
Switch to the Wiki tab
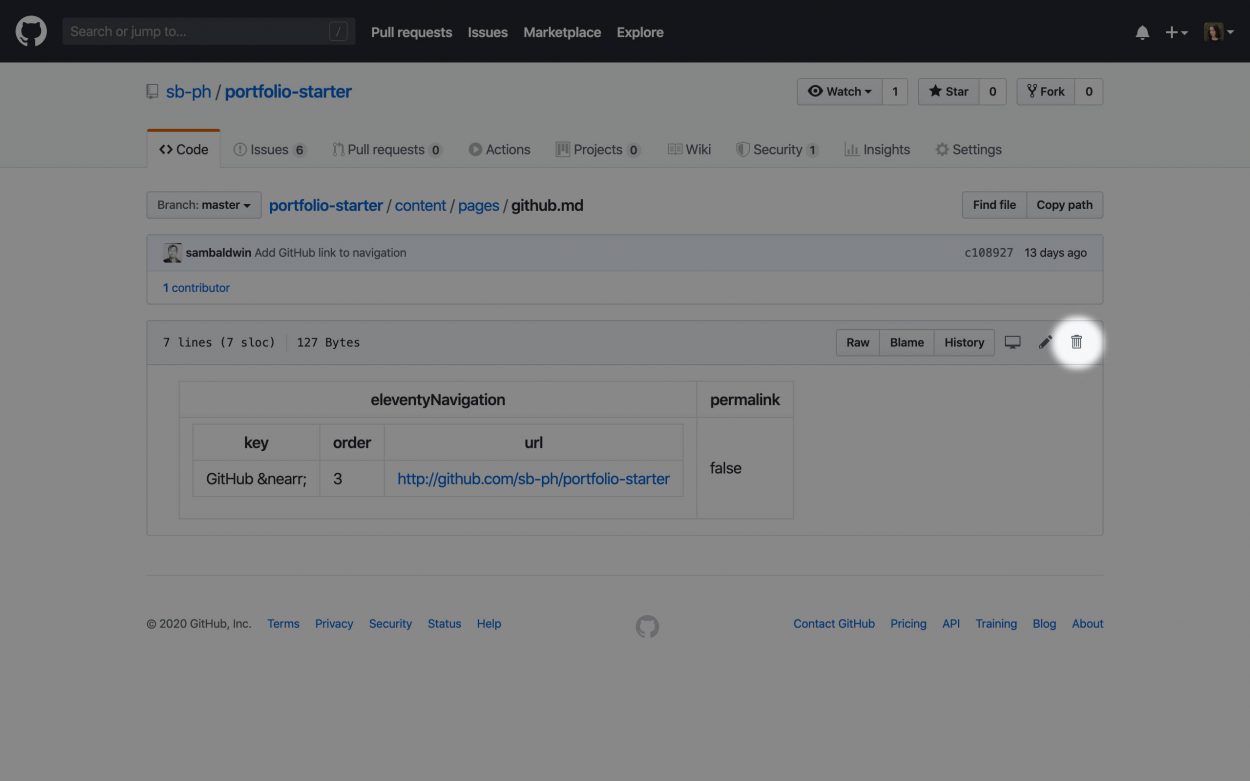[689, 149]
